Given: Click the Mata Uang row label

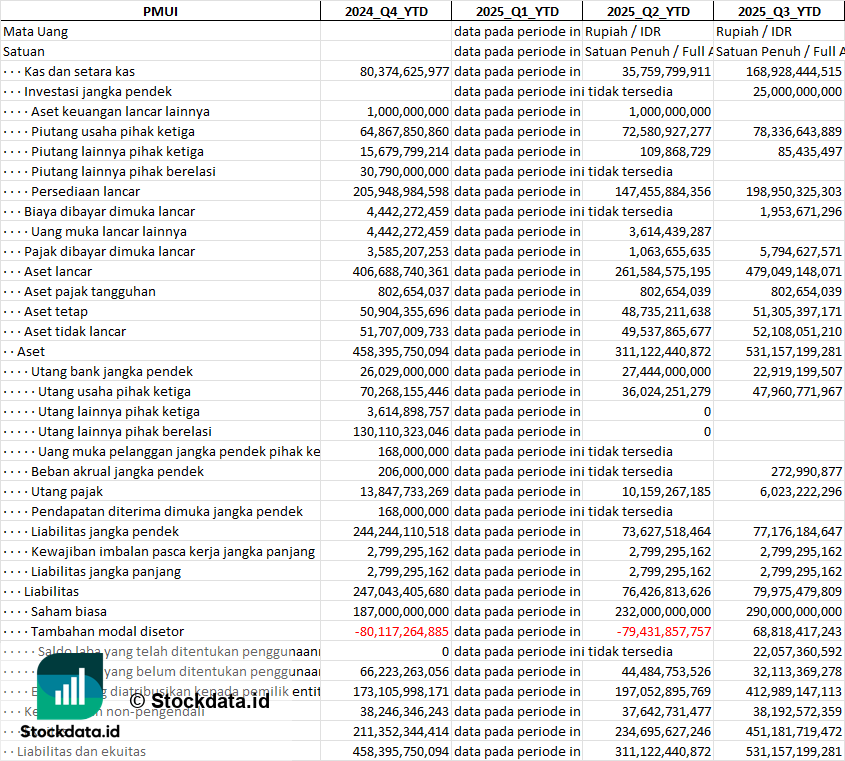Looking at the screenshot, I should click(x=35, y=31).
